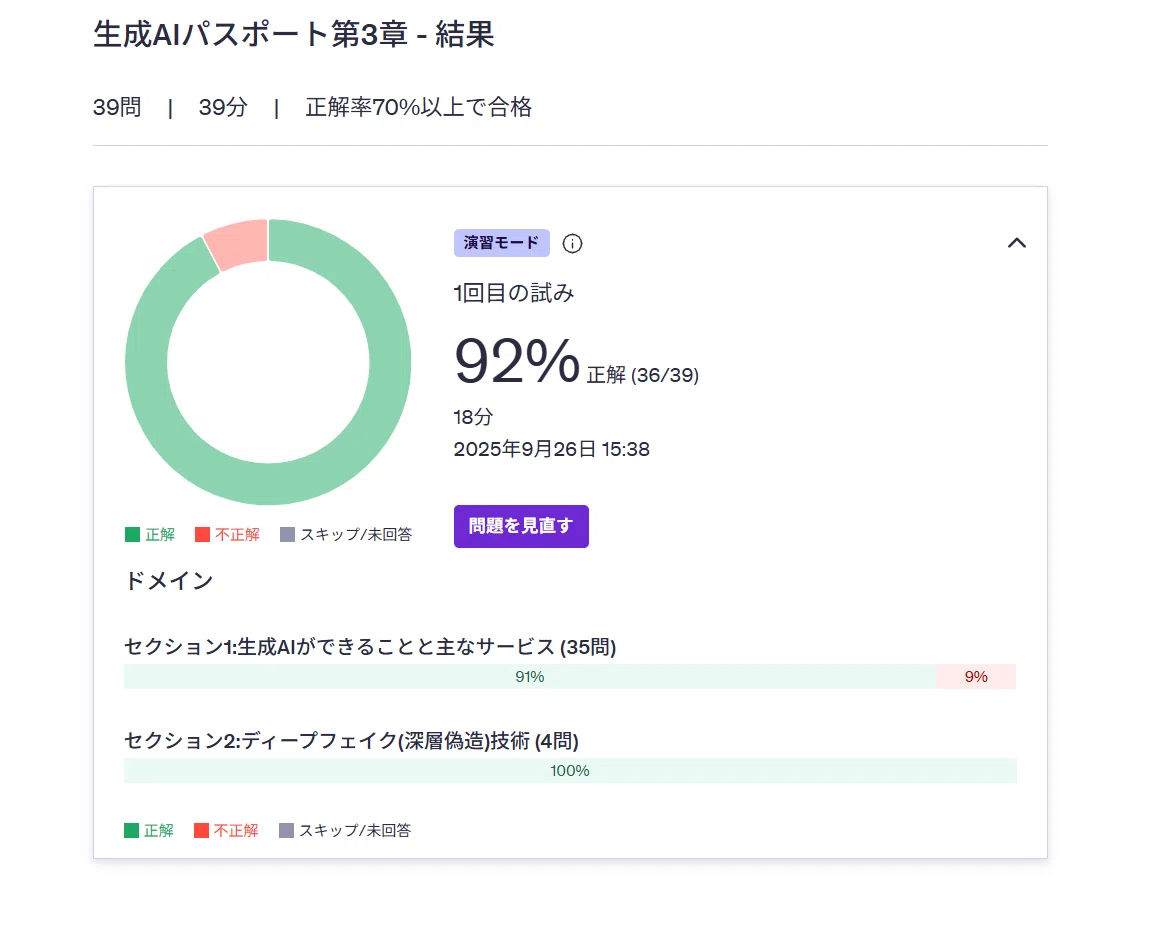The image size is (1174, 942).
Task: Click the ドメイン section heading
Action: pos(169,580)
